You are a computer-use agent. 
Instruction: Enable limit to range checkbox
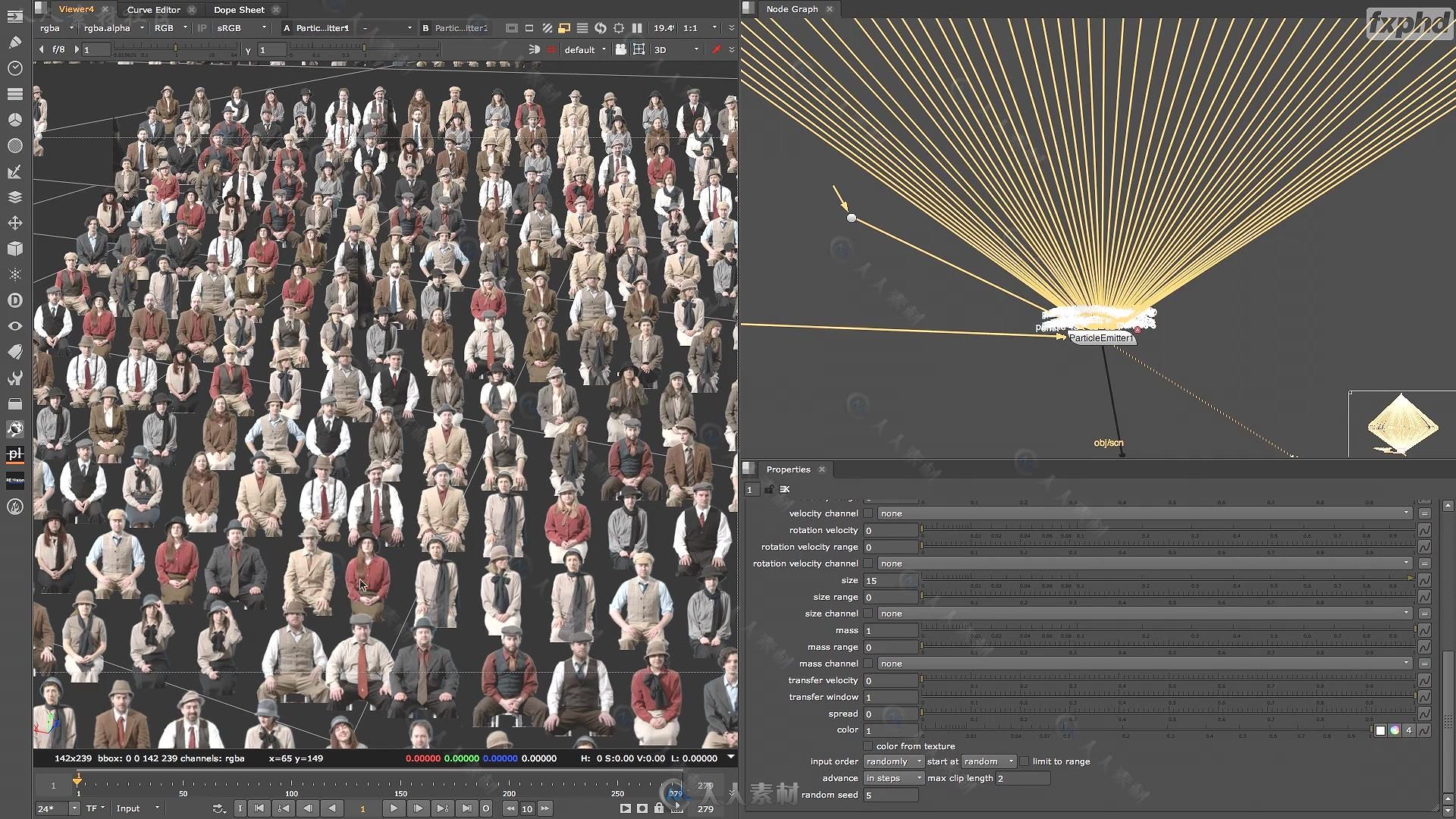click(1025, 761)
